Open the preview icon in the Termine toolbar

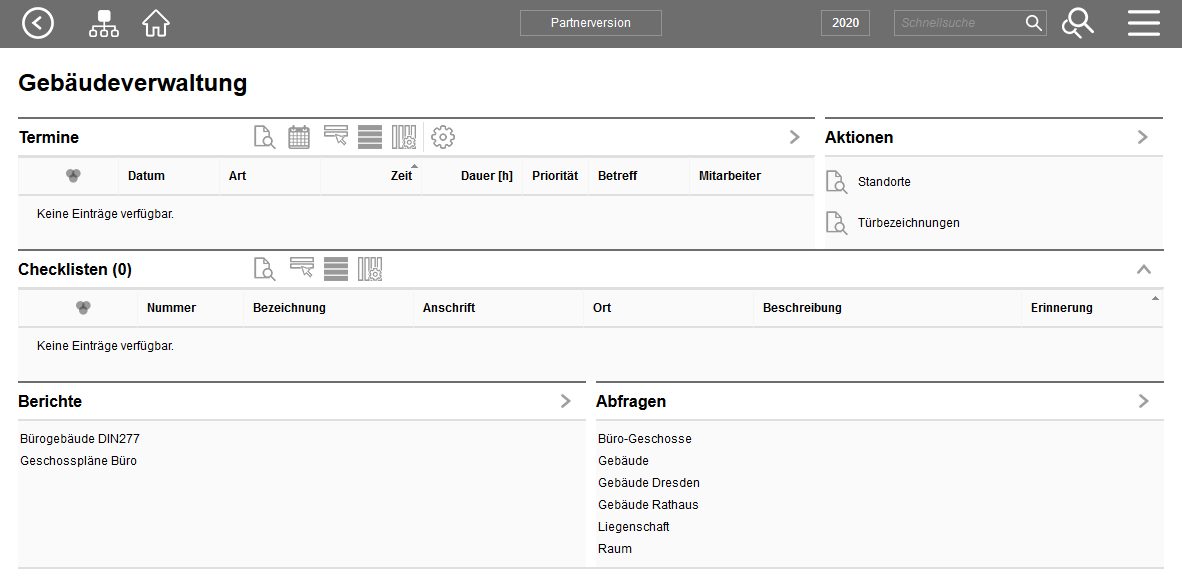coord(264,137)
